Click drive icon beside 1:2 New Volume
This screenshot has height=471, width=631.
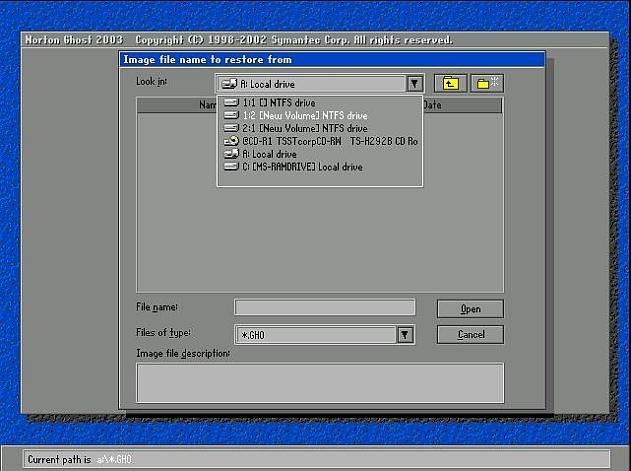[x=231, y=115]
